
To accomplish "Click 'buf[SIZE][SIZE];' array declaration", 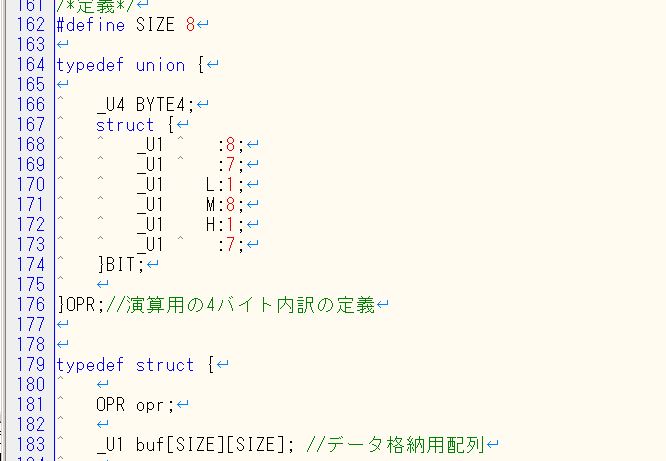I will point(215,444).
